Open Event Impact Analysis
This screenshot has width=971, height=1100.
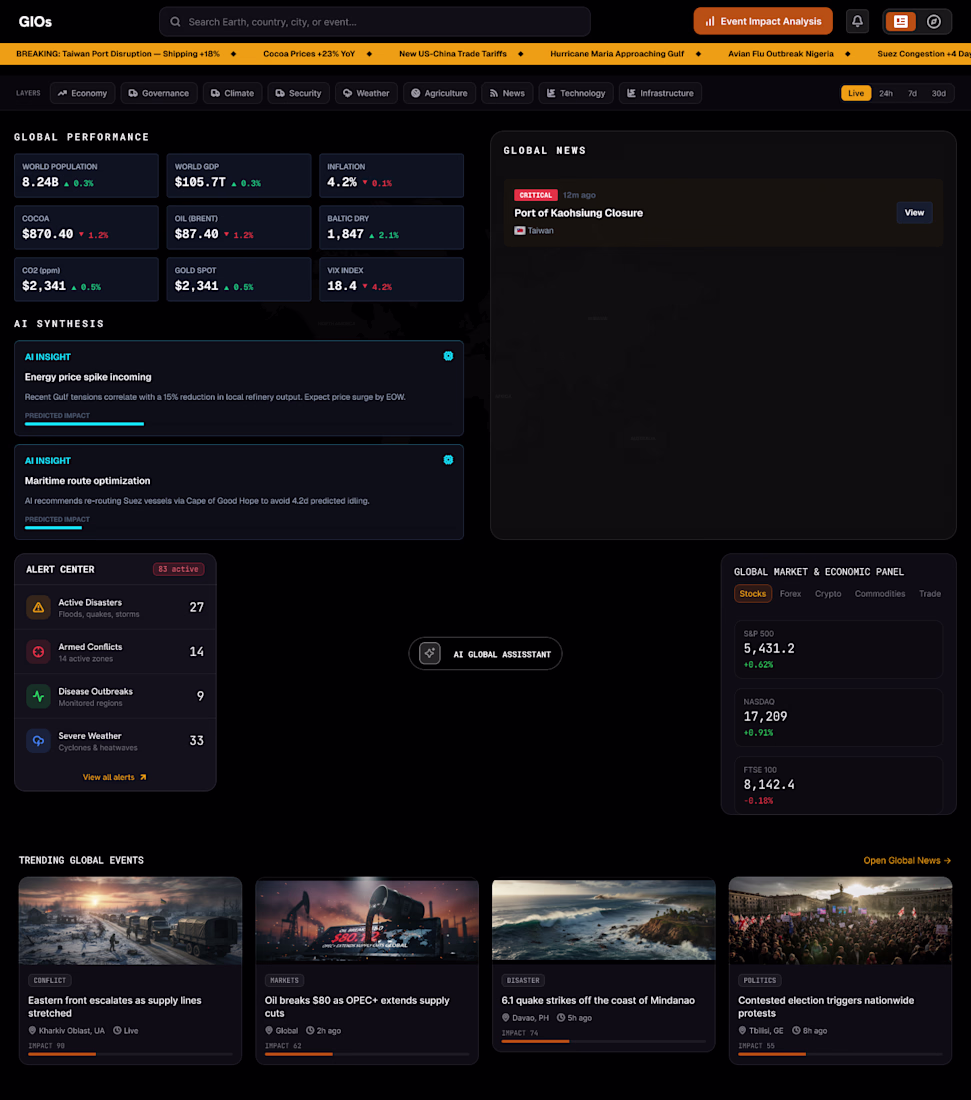click(763, 22)
